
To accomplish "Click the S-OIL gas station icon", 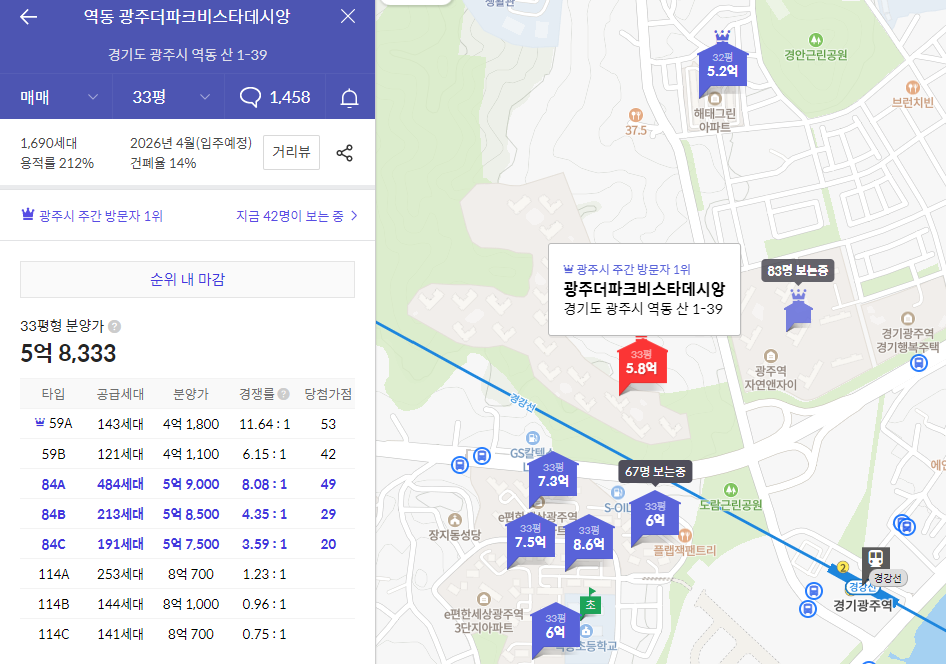I will (x=617, y=493).
